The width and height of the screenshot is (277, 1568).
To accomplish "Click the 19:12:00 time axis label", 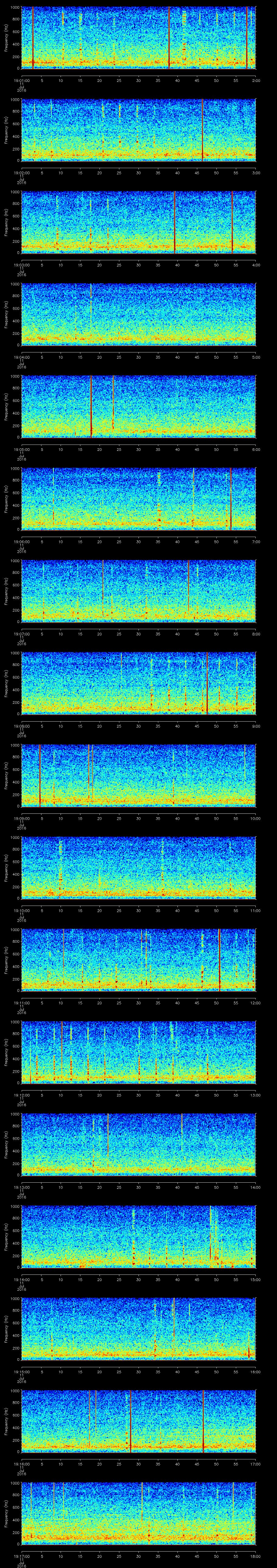I will (21, 1095).
